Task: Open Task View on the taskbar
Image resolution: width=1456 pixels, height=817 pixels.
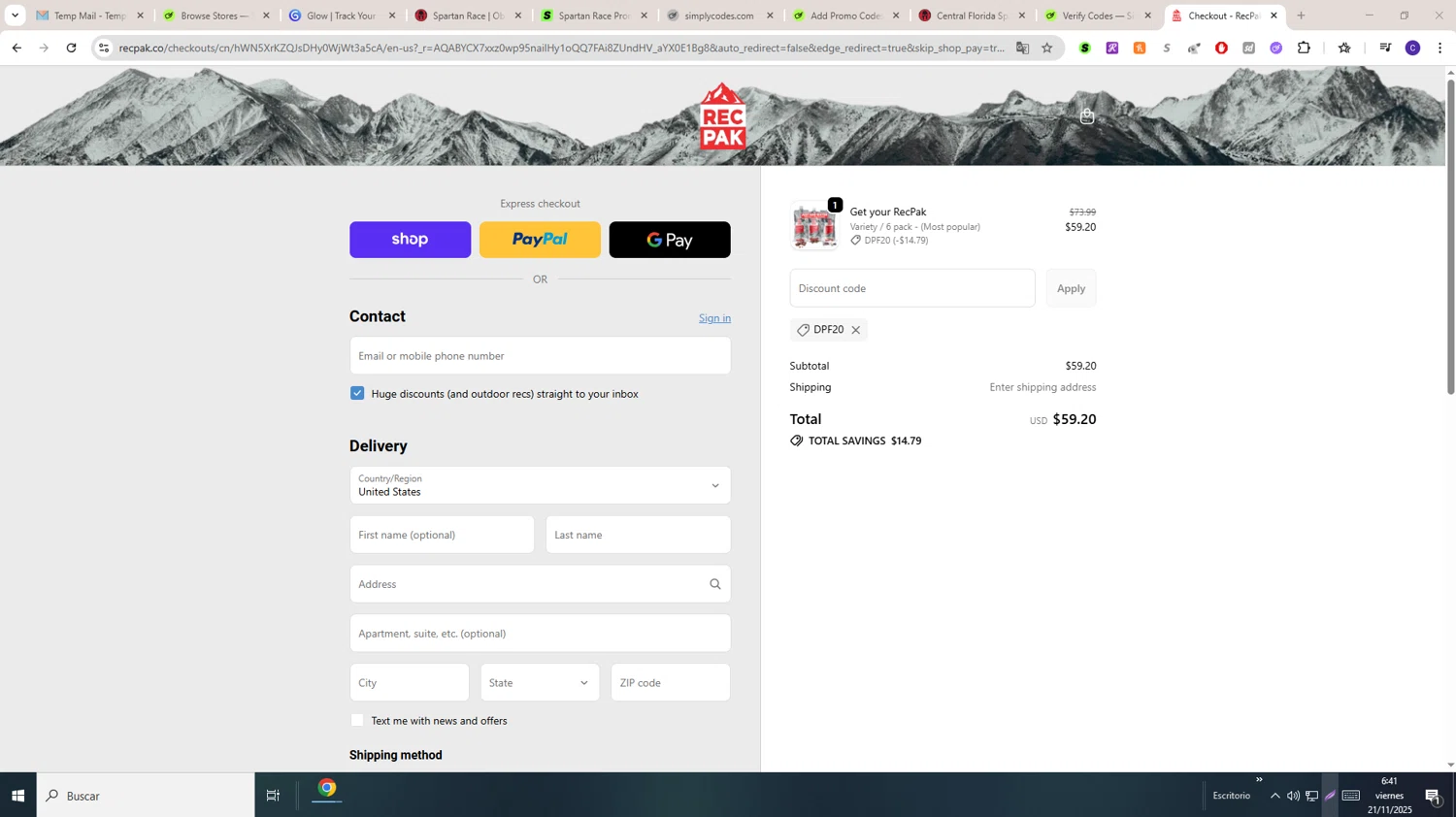Action: 273,796
